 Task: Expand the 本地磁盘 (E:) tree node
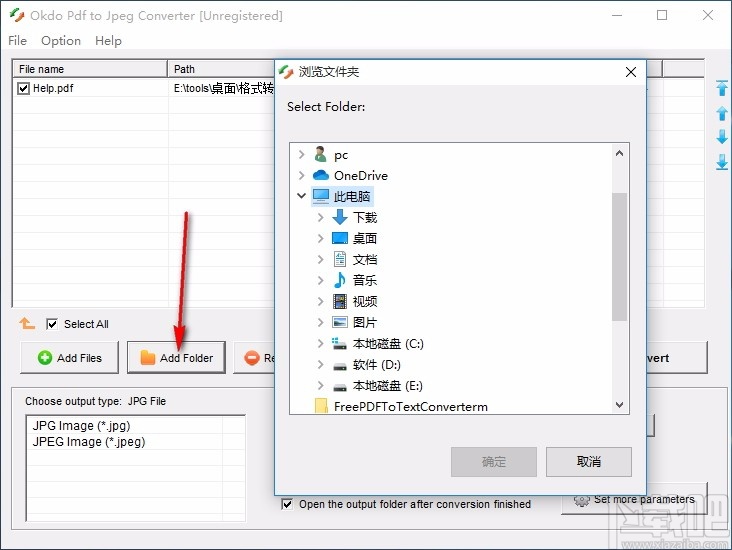pos(320,386)
